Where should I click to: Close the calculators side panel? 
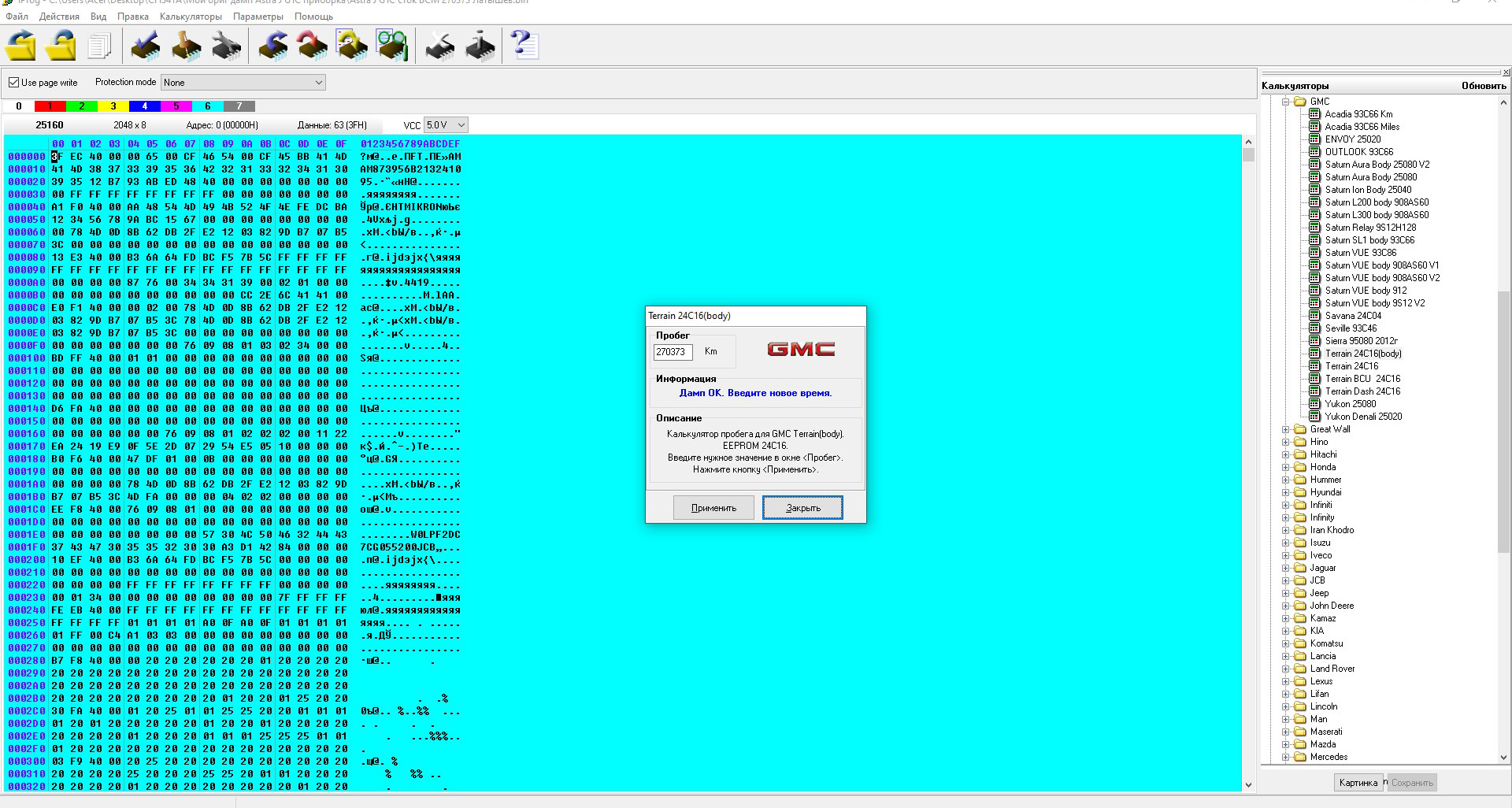point(1506,72)
